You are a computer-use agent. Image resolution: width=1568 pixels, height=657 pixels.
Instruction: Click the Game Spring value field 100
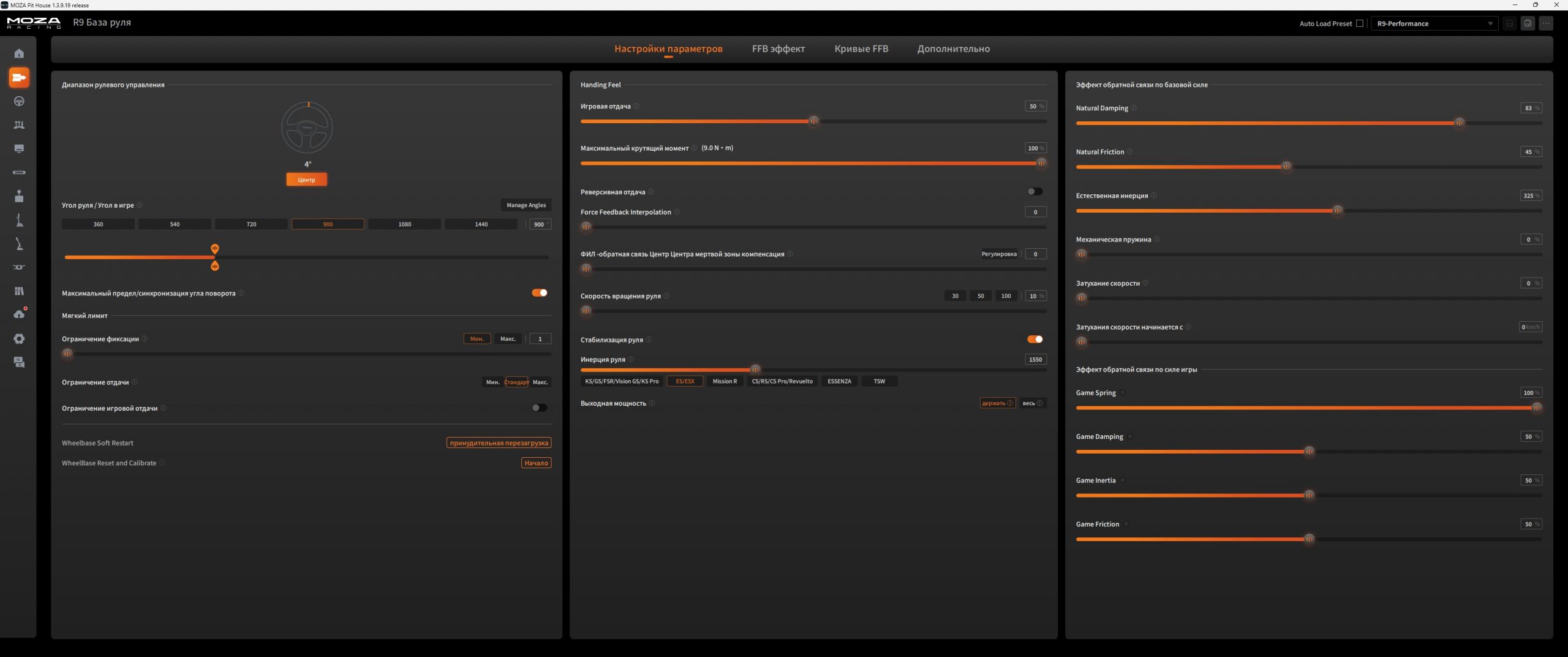coord(1531,393)
